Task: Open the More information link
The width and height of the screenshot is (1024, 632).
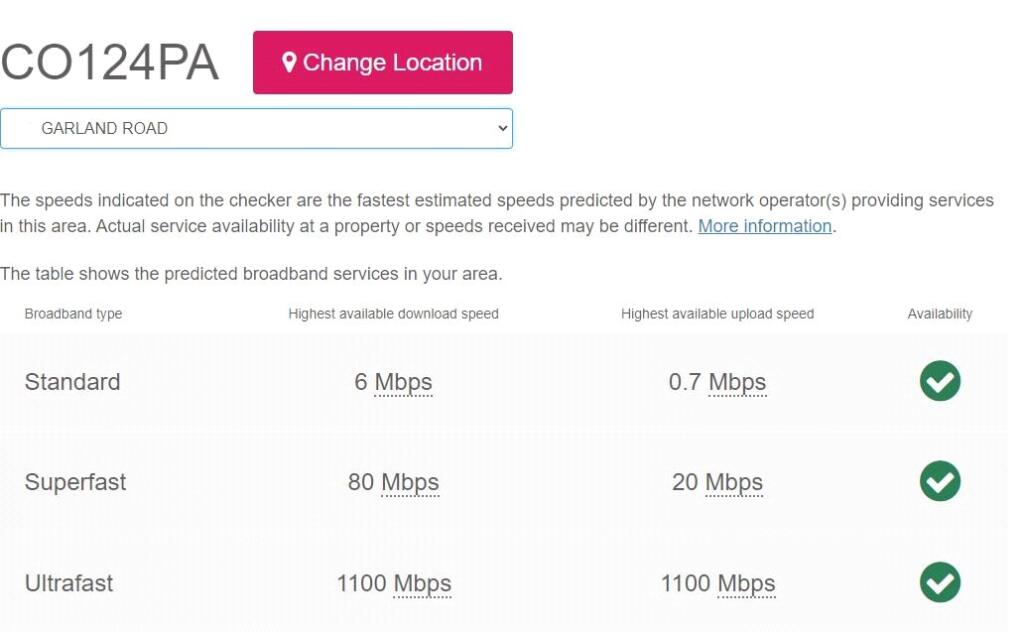Action: tap(764, 226)
